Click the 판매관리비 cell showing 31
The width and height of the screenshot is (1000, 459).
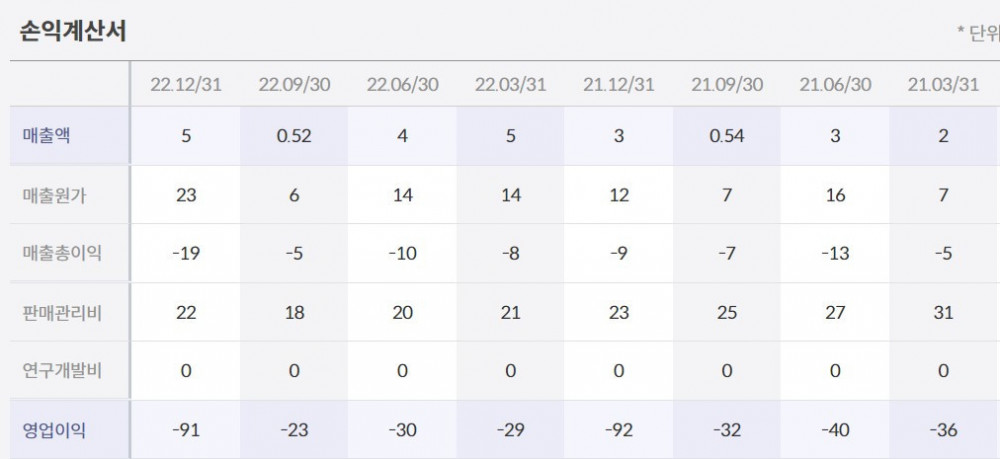(x=943, y=313)
